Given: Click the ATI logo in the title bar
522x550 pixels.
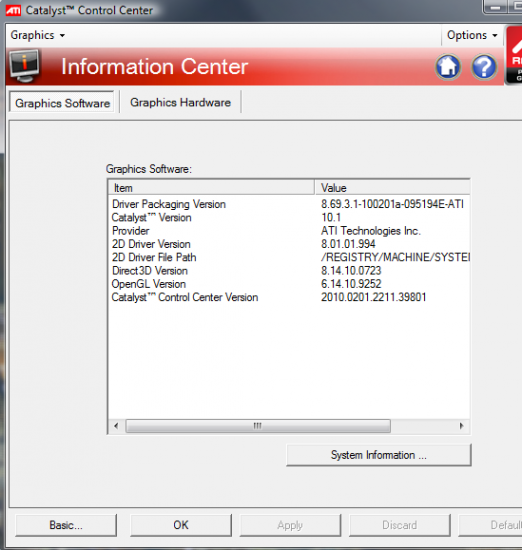Looking at the screenshot, I should pyautogui.click(x=13, y=11).
